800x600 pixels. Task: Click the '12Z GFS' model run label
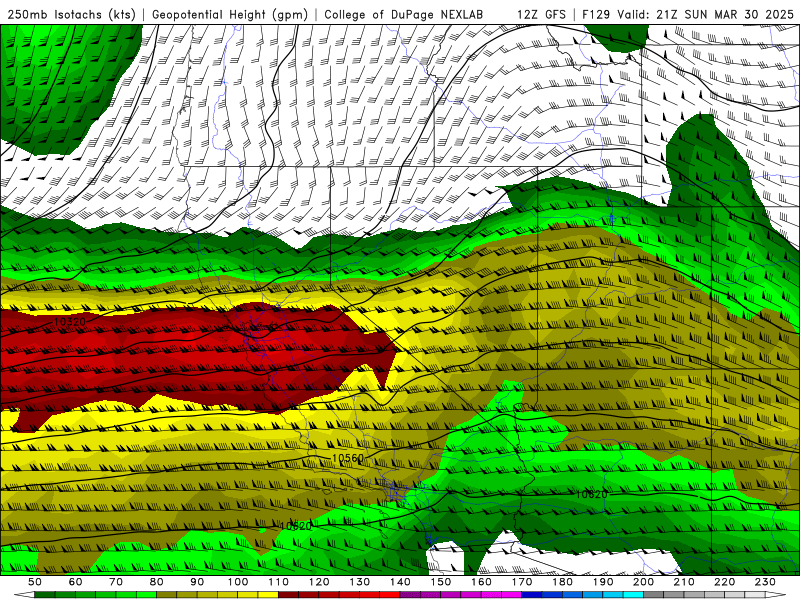tap(541, 14)
